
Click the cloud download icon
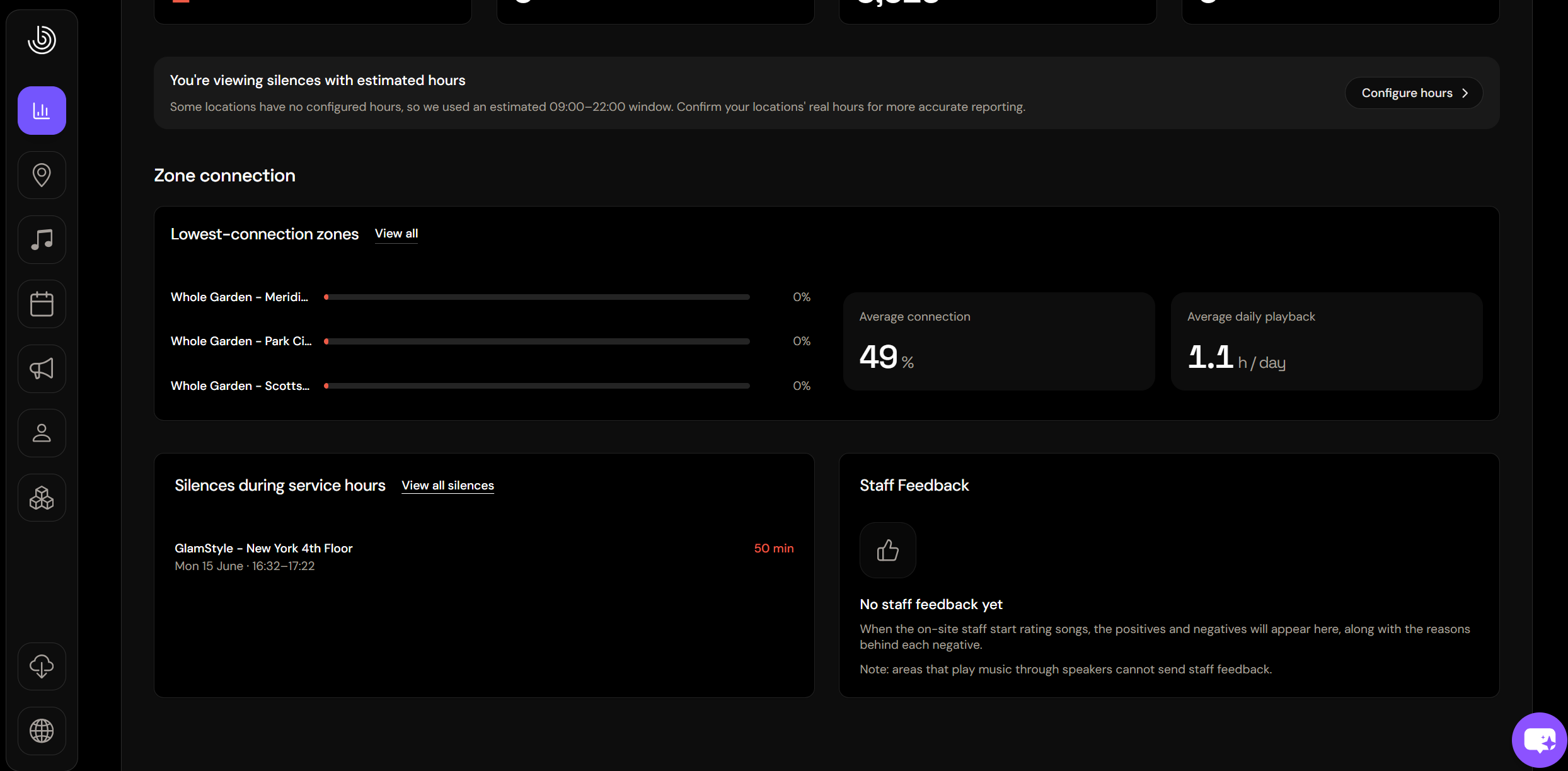42,666
